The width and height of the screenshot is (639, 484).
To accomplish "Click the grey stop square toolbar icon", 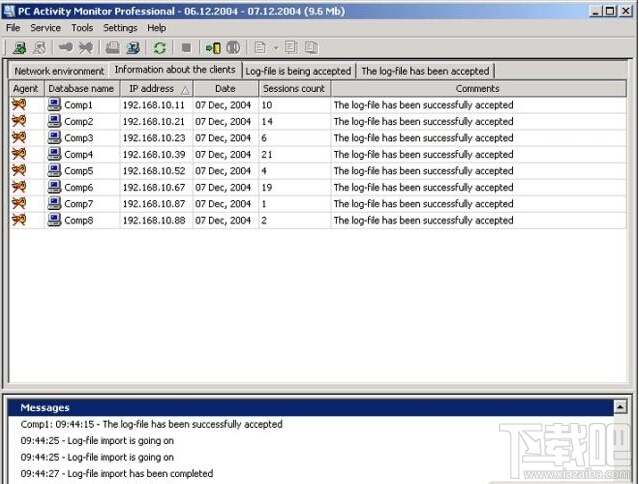I will (186, 48).
